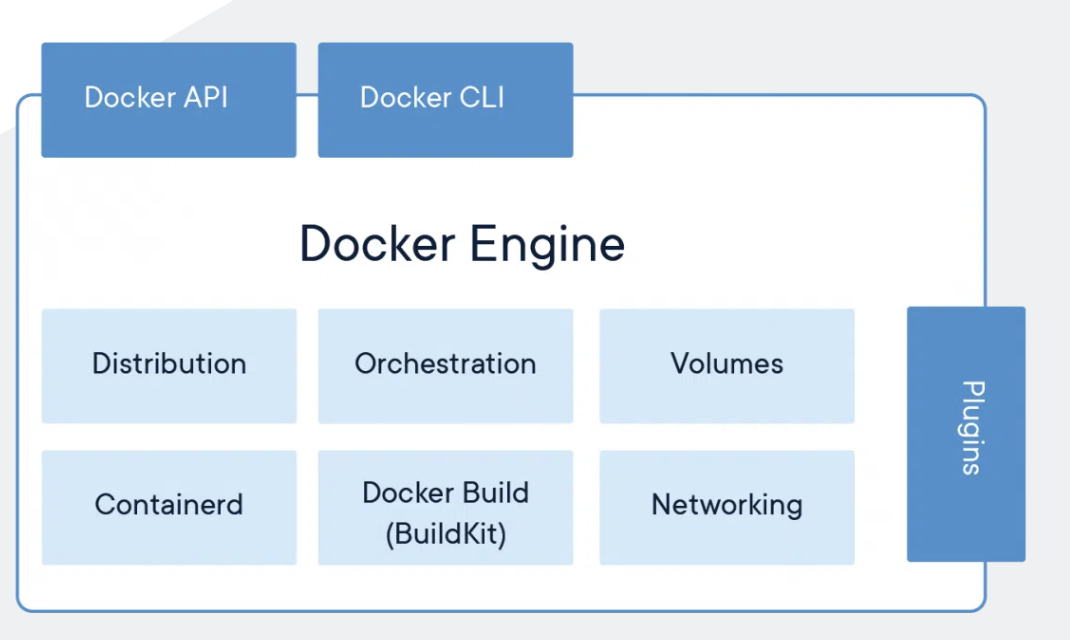
Task: Click the Containerd component box
Action: click(169, 507)
